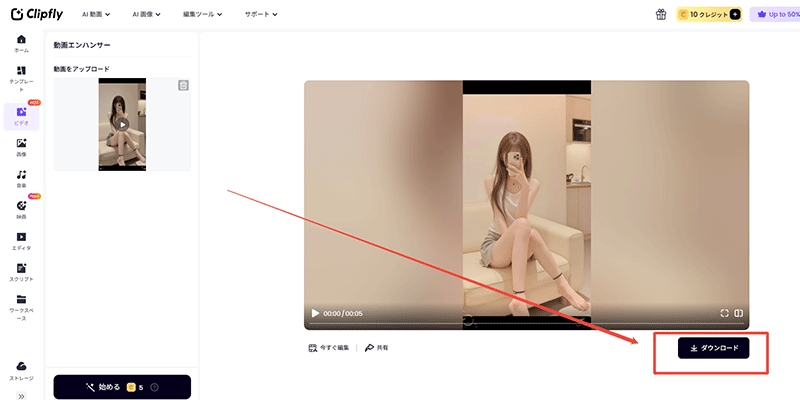Expand the AI 画像 dropdown menu

150,15
